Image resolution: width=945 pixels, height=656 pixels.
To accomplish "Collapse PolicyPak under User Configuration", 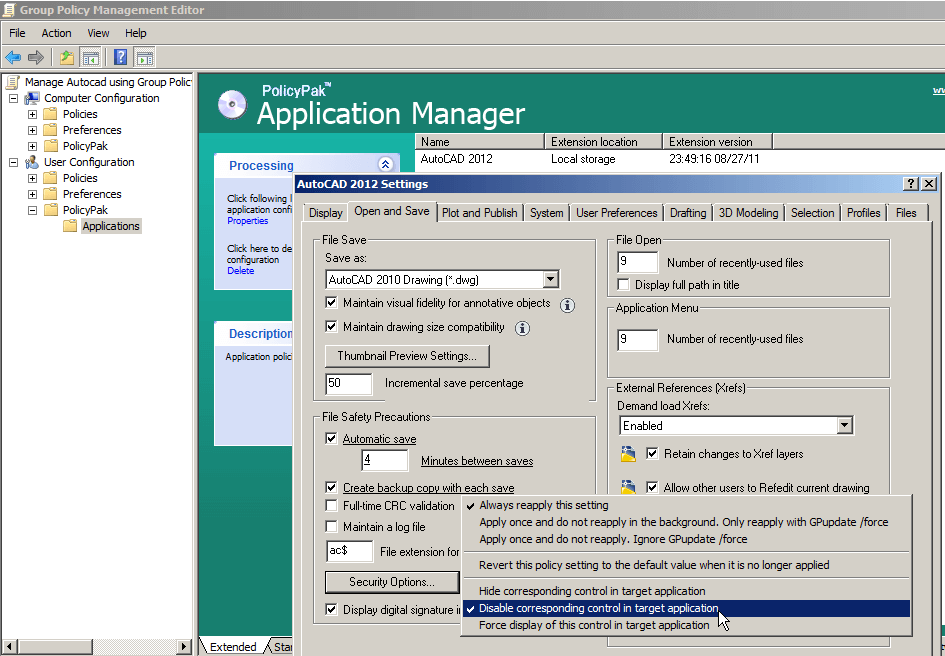I will click(x=33, y=210).
